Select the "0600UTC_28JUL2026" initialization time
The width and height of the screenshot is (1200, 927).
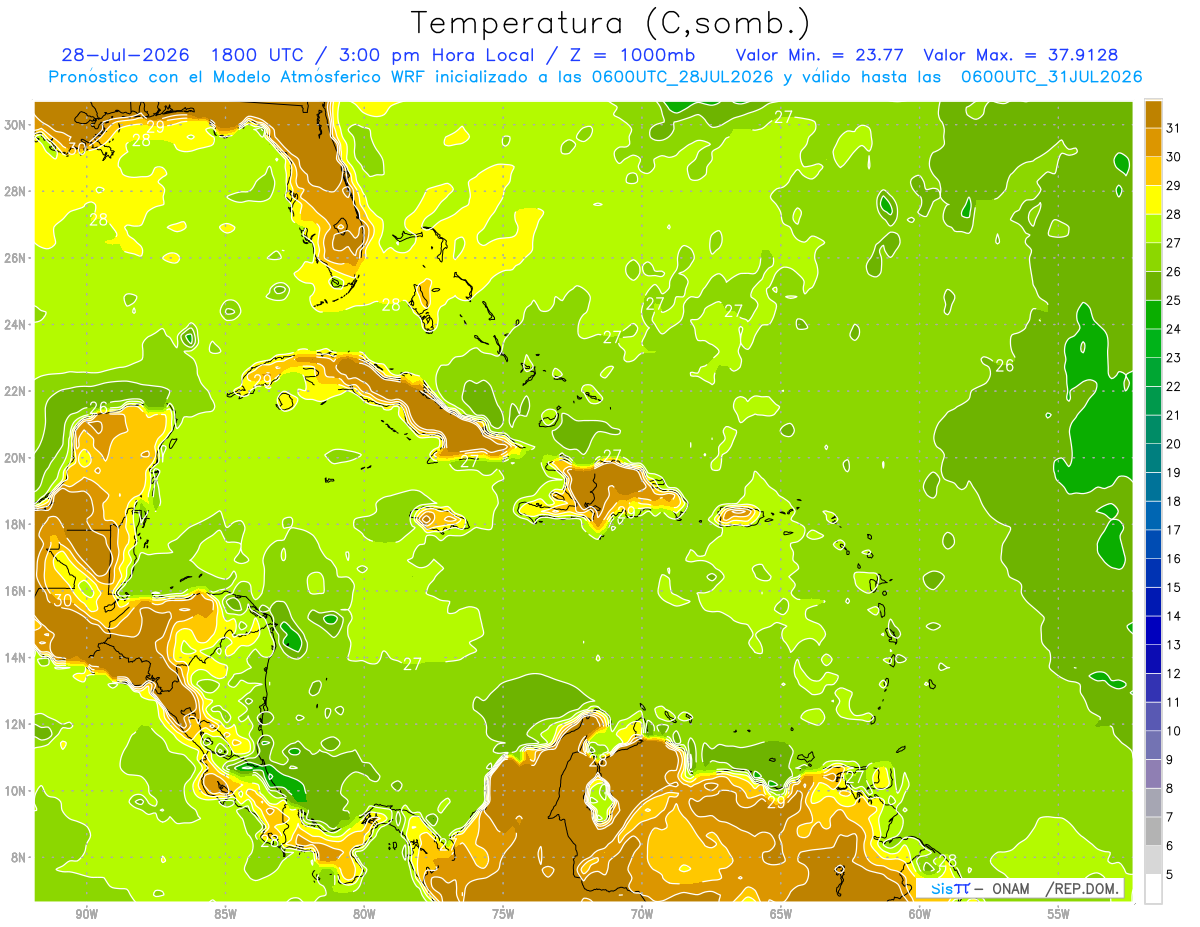[681, 77]
